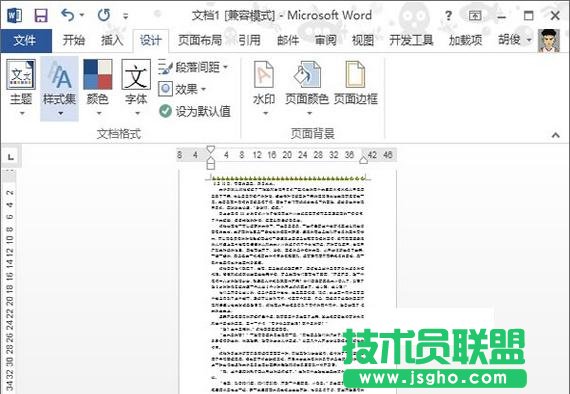Undo the last action
The height and width of the screenshot is (394, 570).
[x=68, y=15]
